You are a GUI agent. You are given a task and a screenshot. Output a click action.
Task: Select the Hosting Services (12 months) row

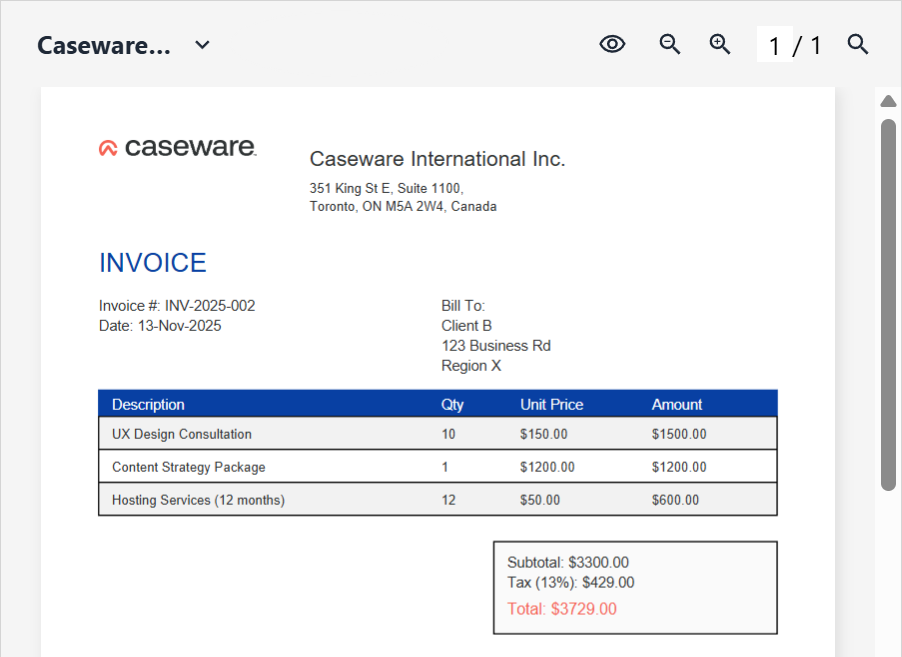pyautogui.click(x=198, y=500)
